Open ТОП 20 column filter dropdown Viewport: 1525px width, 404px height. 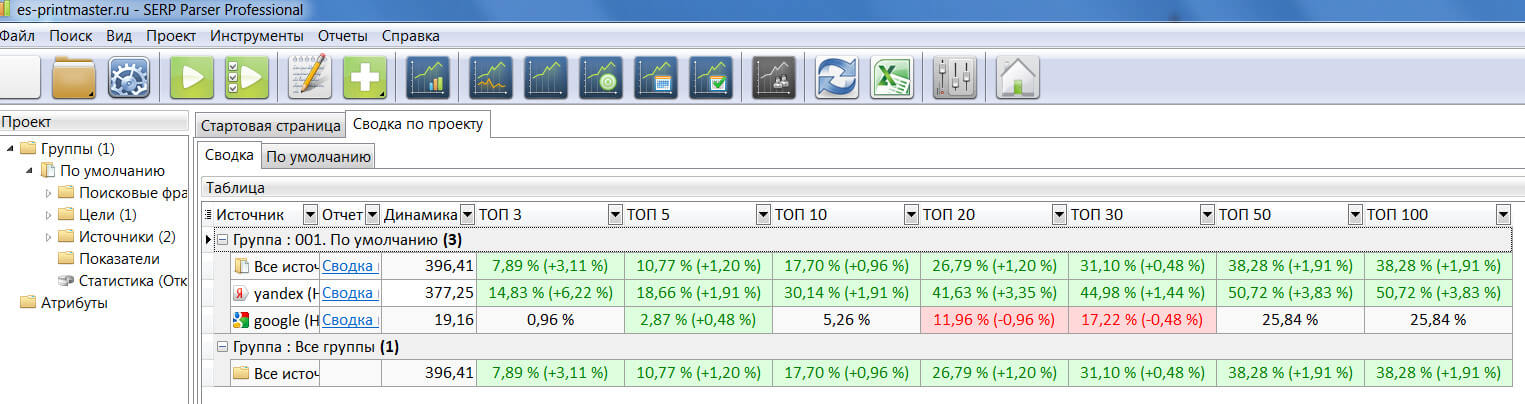click(x=1059, y=215)
